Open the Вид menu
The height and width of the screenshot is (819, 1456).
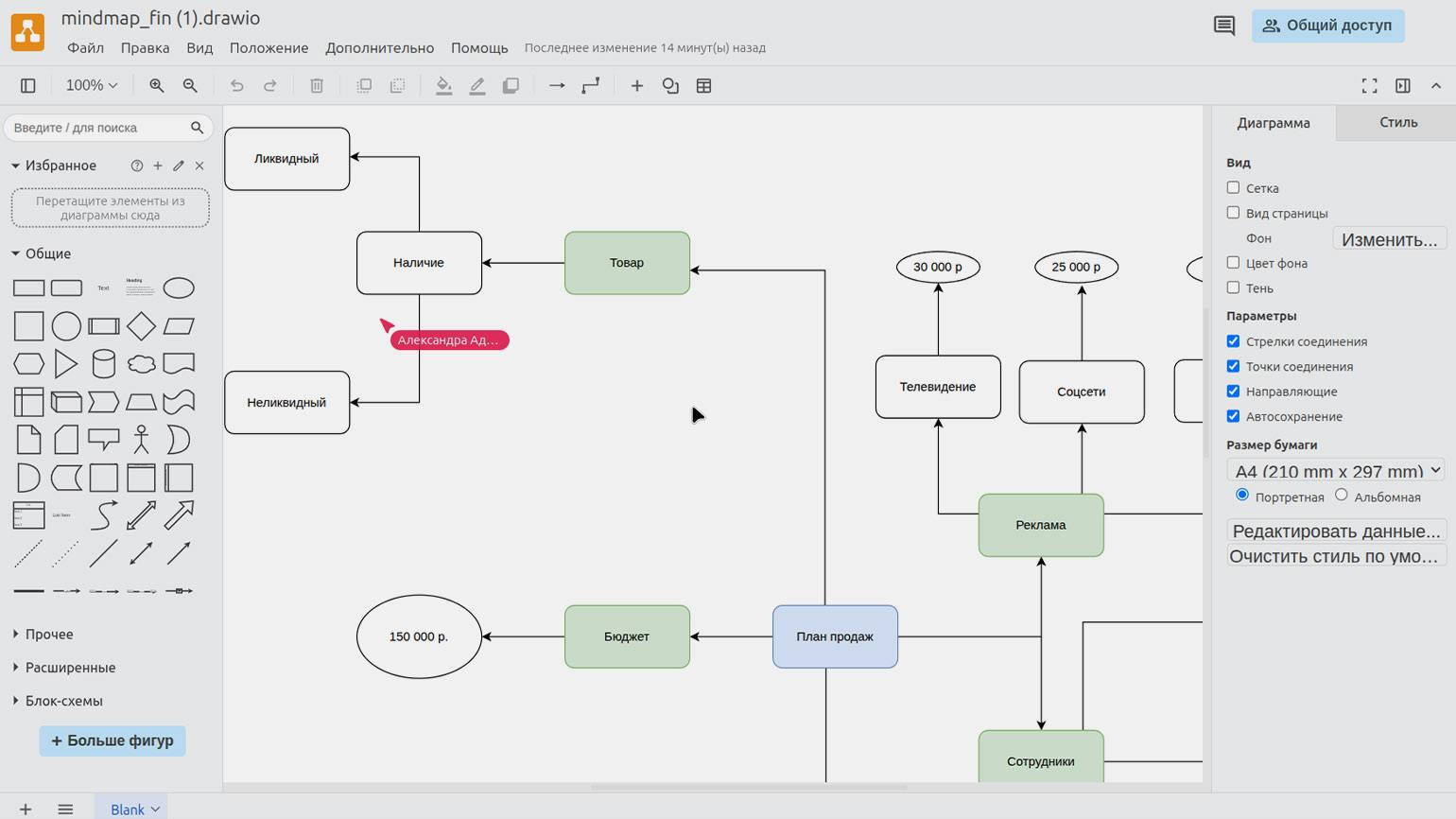click(199, 48)
